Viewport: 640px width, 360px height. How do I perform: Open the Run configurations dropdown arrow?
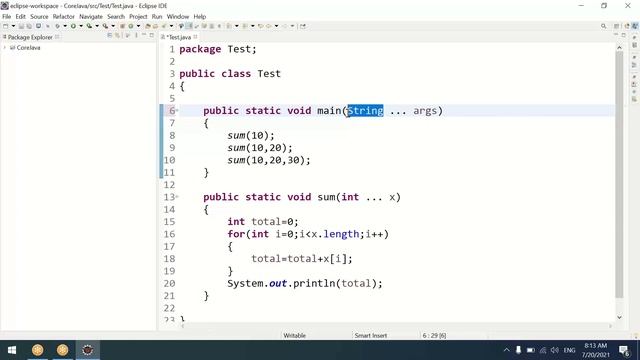coord(81,26)
